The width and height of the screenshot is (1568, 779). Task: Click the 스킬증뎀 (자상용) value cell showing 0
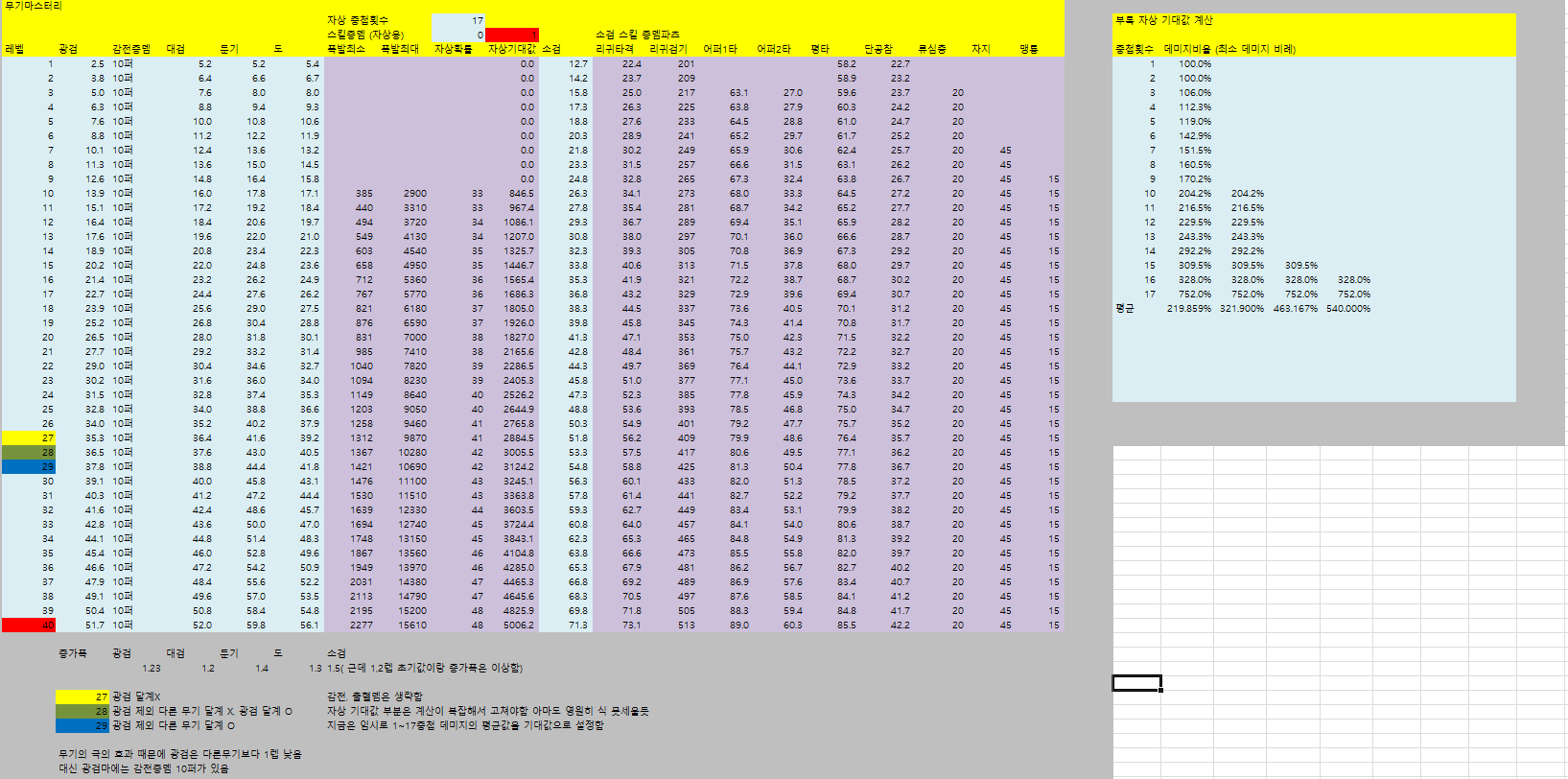458,35
